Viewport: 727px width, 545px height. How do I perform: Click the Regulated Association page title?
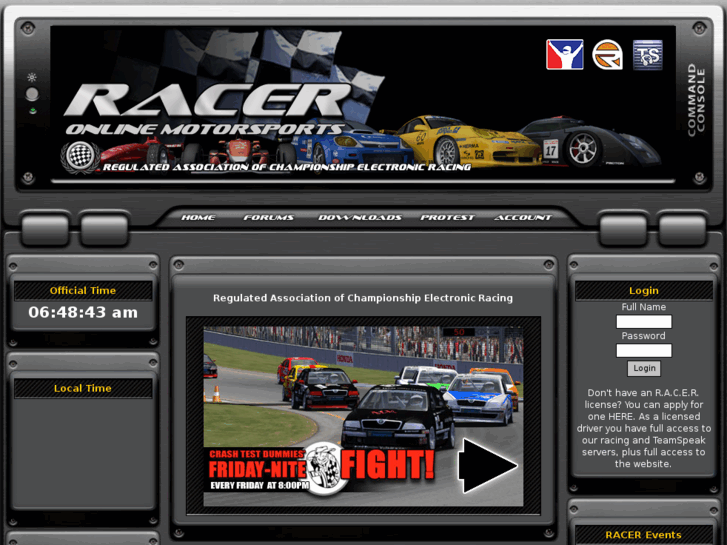click(363, 298)
